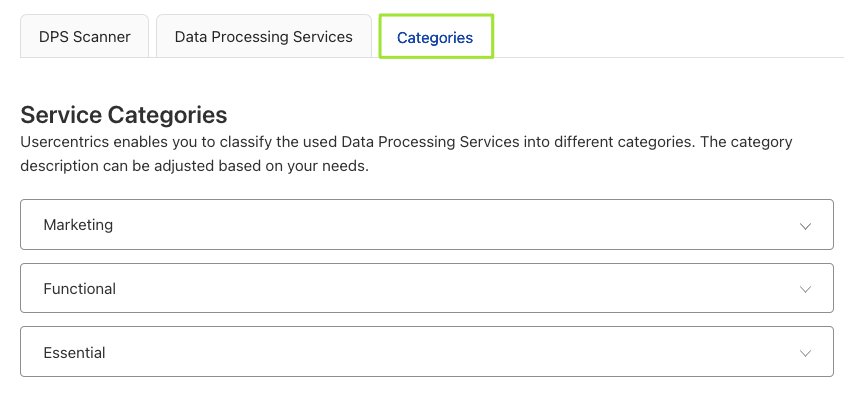Click the chevron icon on the Marketing row
Screen dimensions: 844x401
click(806, 226)
